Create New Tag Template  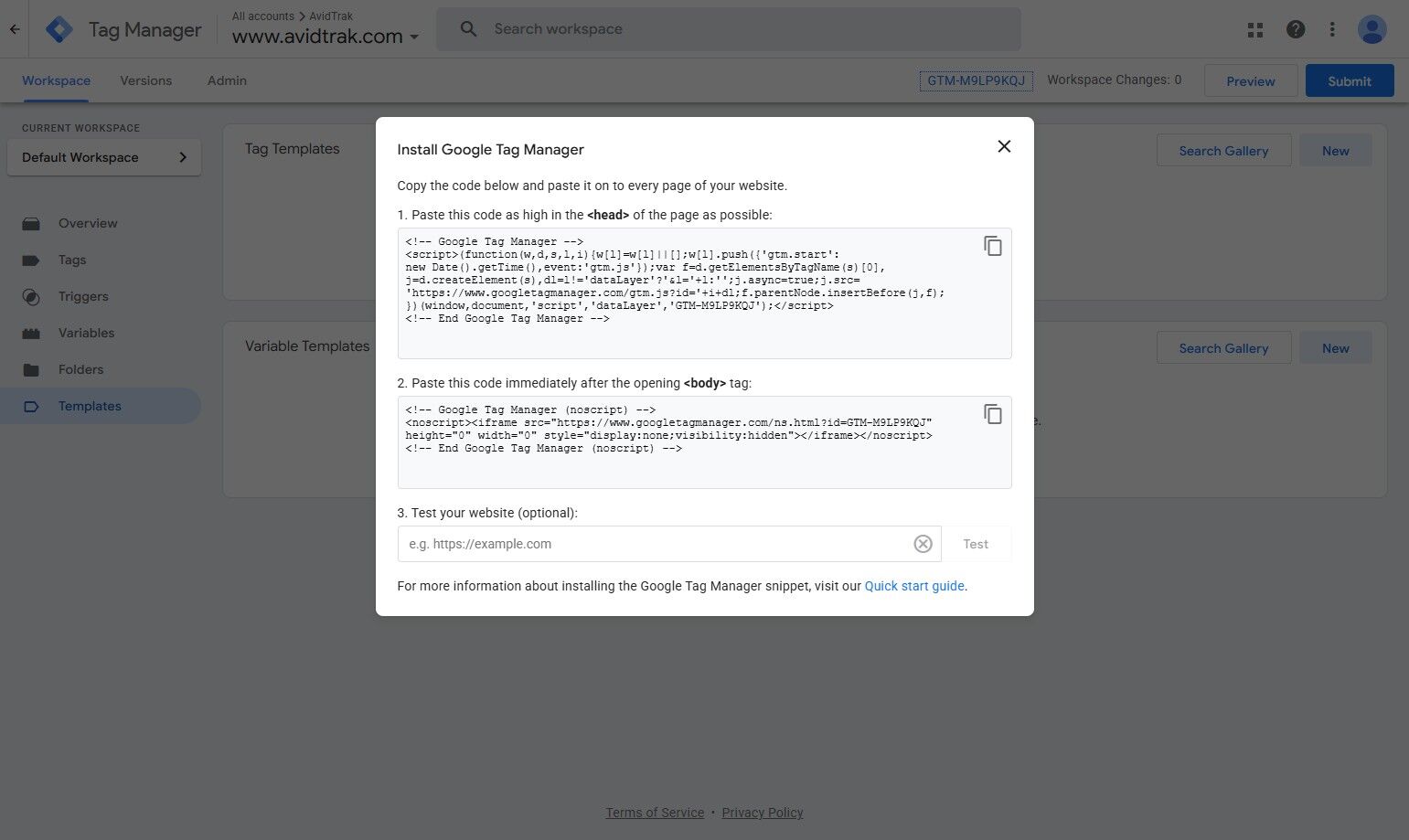click(1335, 151)
